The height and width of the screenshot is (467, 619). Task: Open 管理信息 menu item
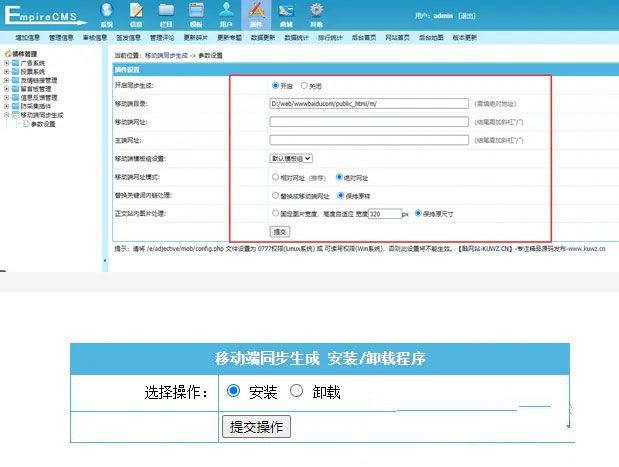coord(61,38)
